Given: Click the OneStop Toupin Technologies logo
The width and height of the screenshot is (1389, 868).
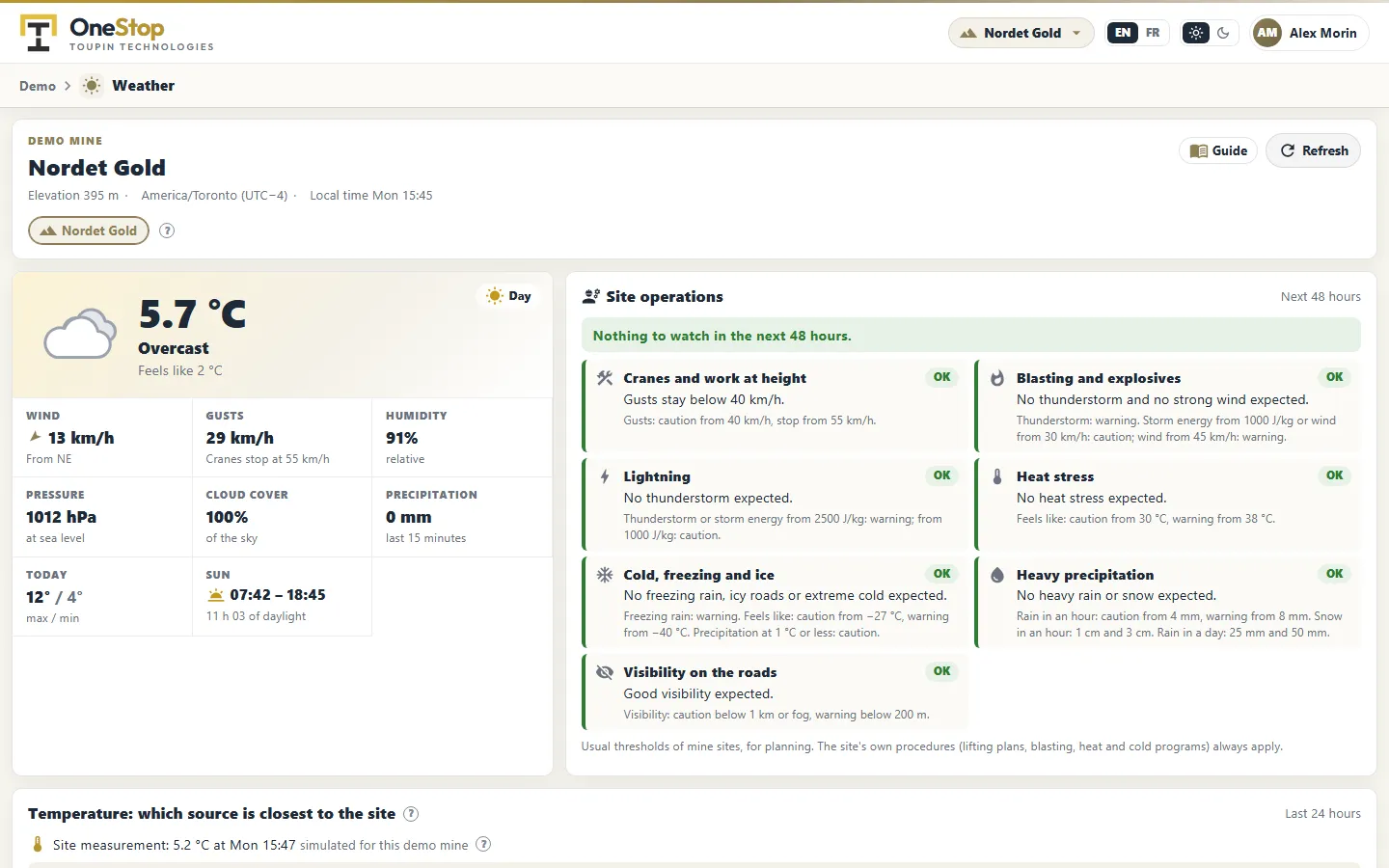Looking at the screenshot, I should 117,33.
